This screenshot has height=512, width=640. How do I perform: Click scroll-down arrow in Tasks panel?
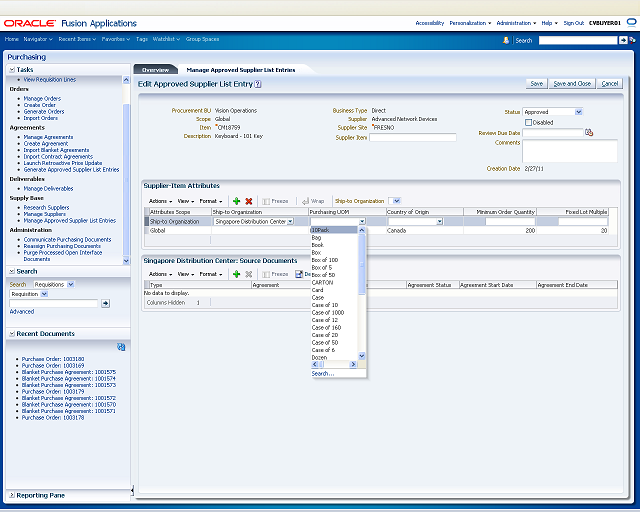[126, 261]
